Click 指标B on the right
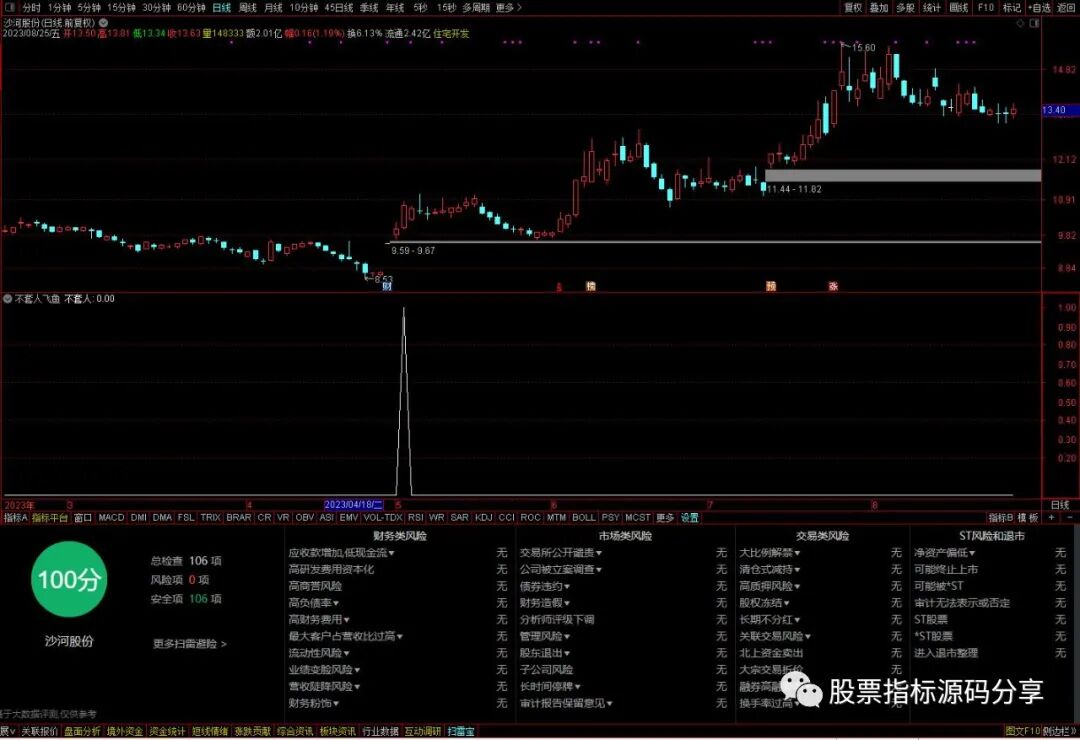The width and height of the screenshot is (1080, 740). pos(1001,517)
